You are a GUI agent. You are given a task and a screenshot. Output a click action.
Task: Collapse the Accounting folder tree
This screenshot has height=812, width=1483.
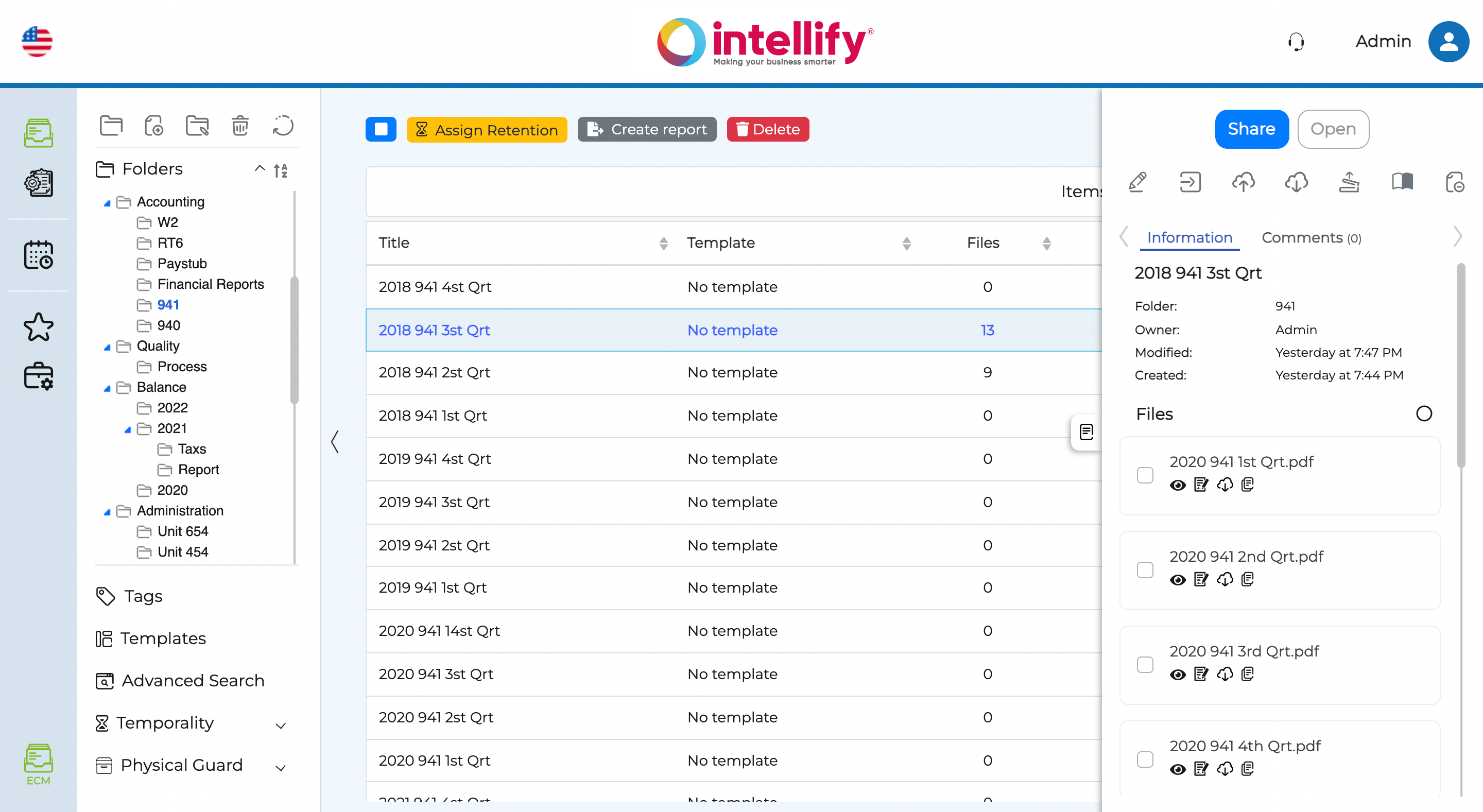(107, 202)
